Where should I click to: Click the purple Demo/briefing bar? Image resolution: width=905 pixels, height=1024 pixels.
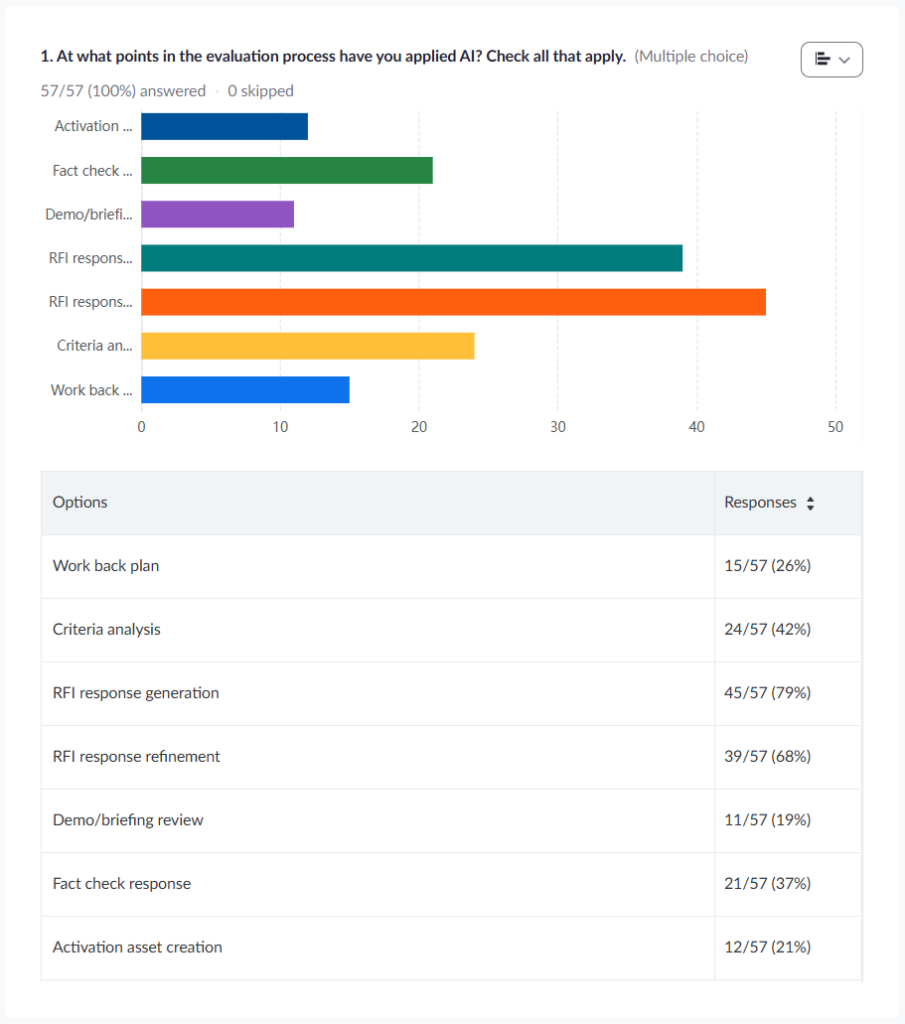coord(217,215)
